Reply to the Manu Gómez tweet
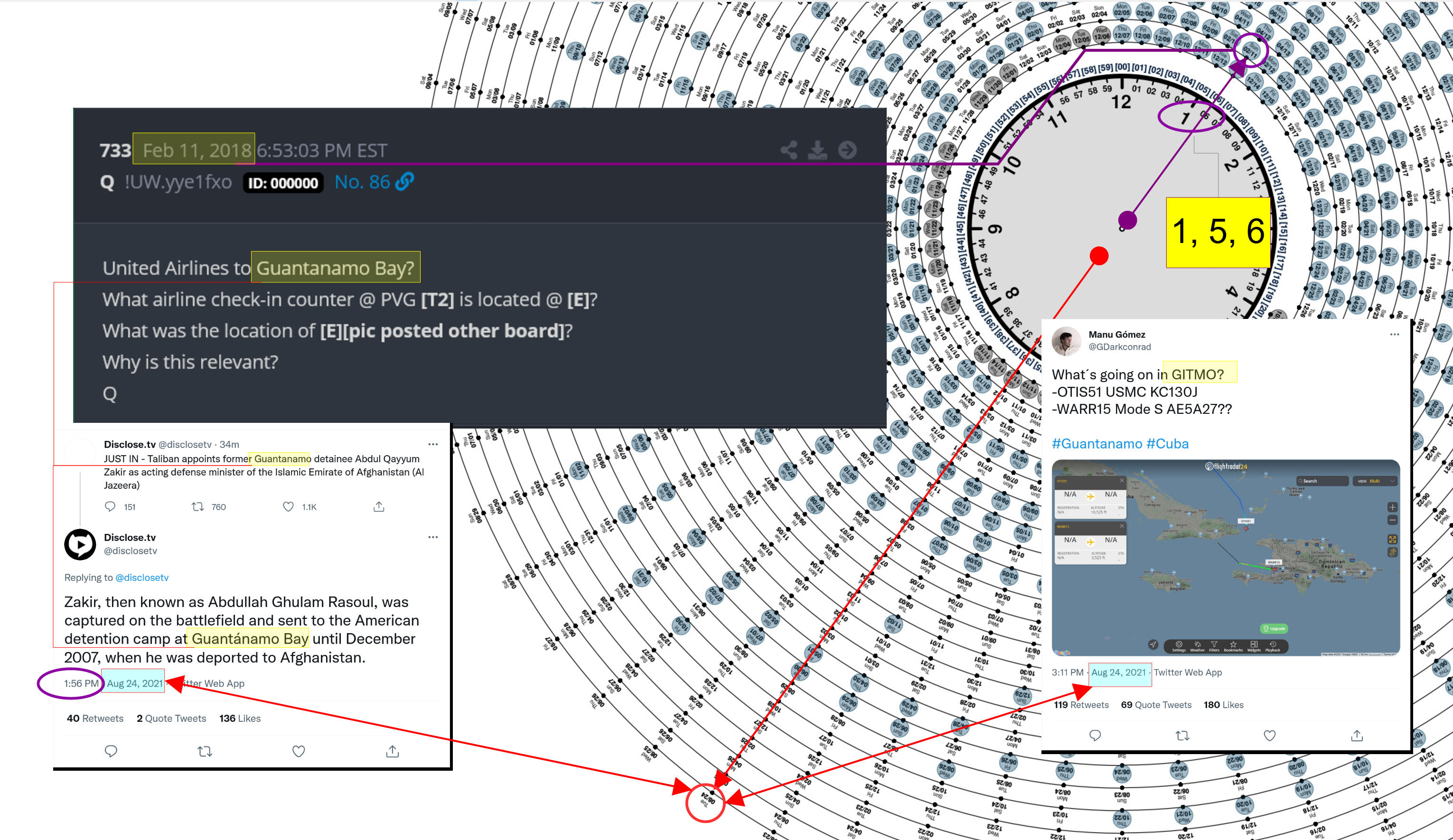1453x840 pixels. (x=1096, y=736)
